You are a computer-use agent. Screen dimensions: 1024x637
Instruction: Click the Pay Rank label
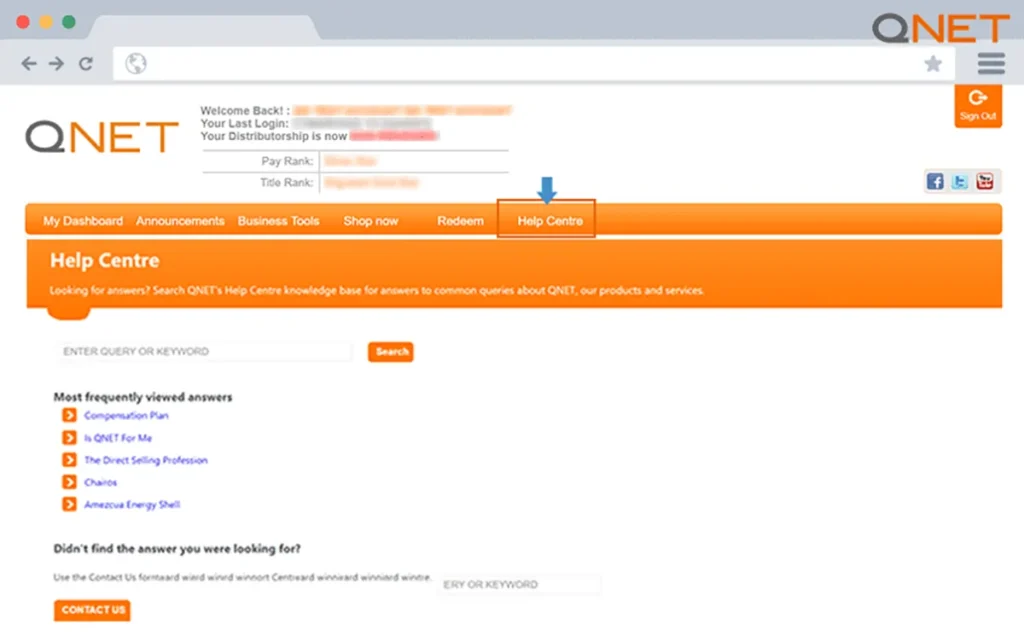coord(287,161)
